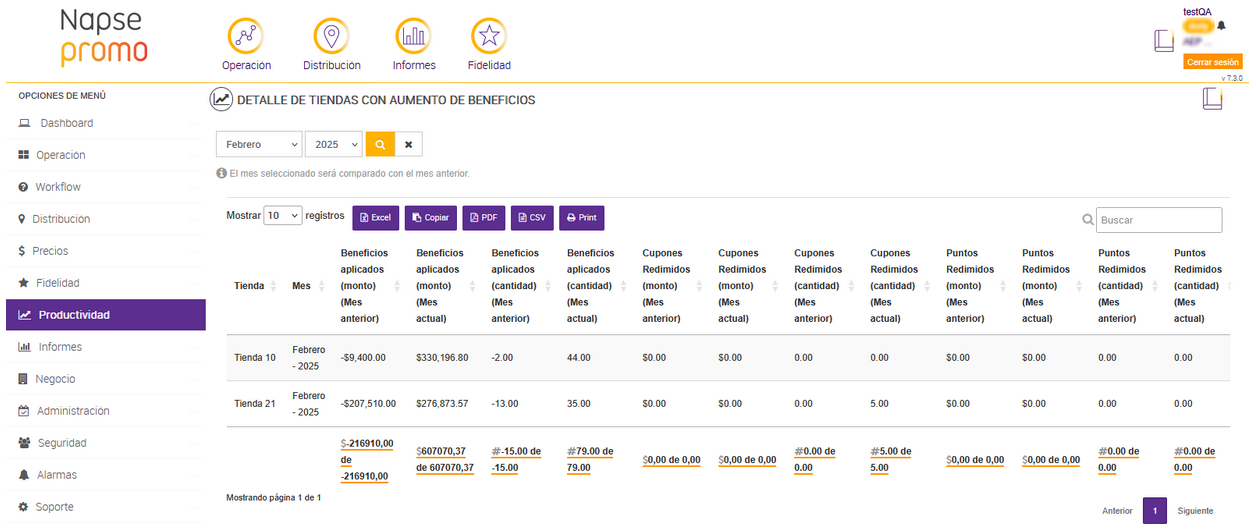This screenshot has height=529, width=1256.
Task: Select Productividad in the sidebar menu
Action: pos(74,315)
